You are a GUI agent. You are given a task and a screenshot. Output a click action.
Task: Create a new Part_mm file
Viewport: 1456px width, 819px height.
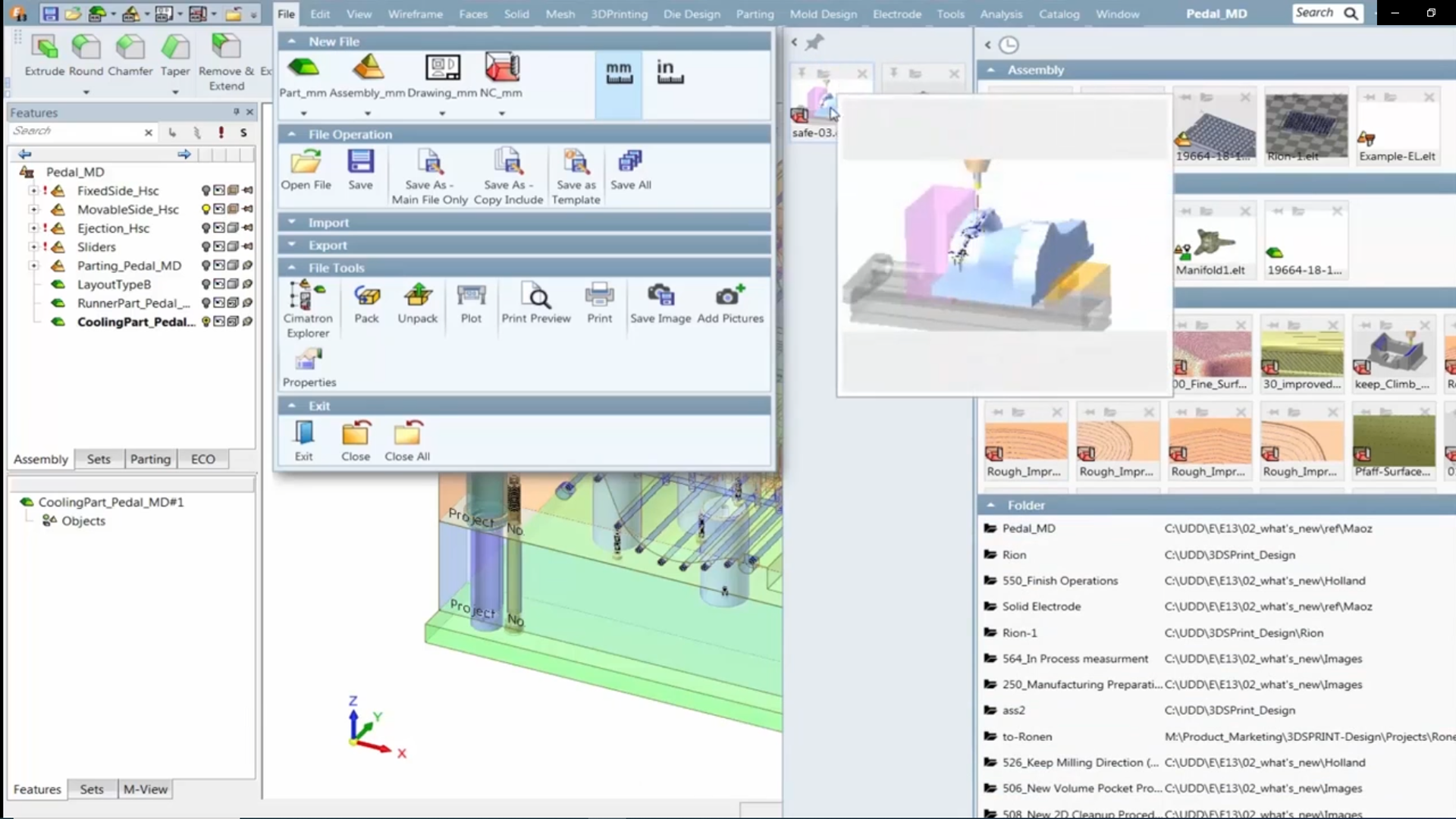[x=303, y=76]
